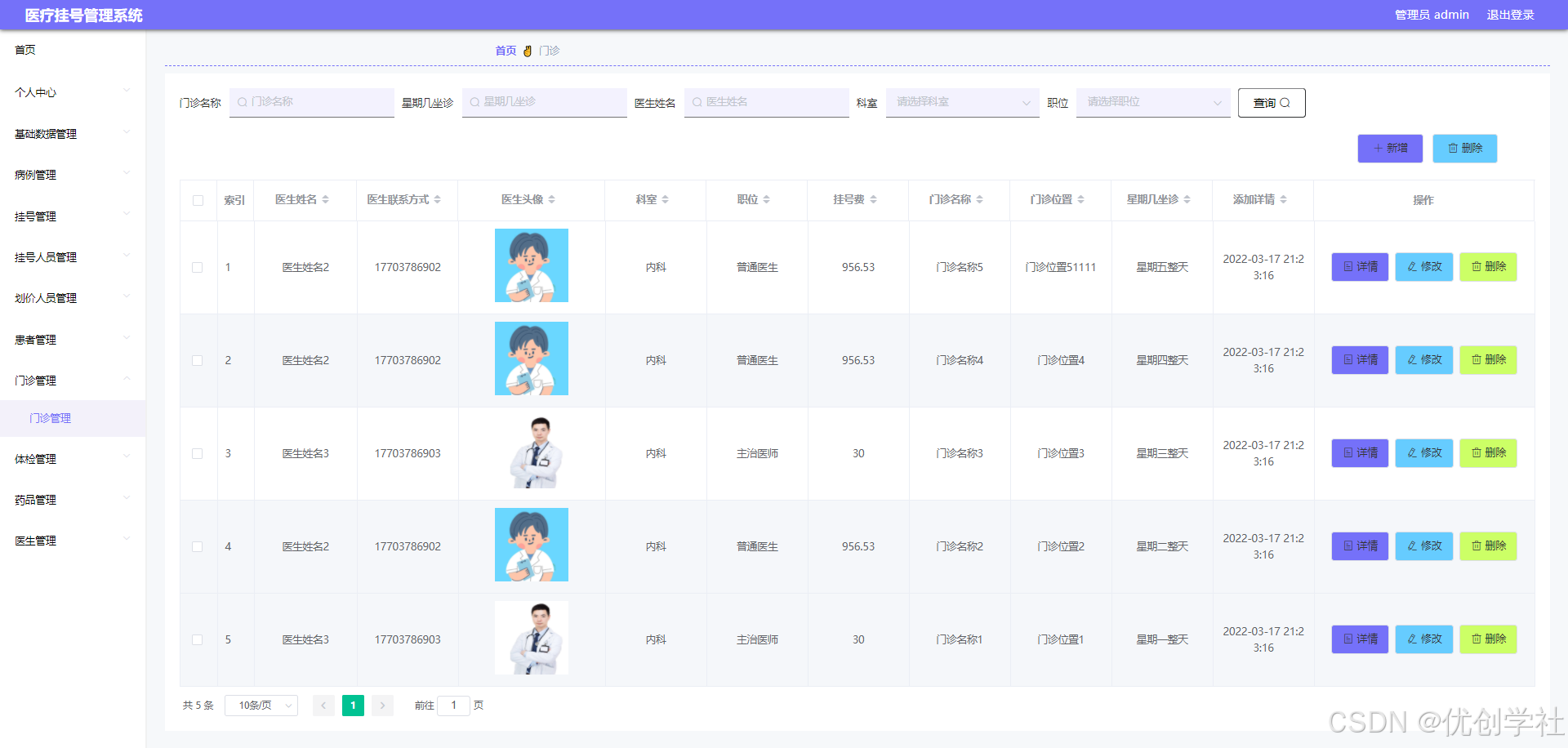Expand 挂号管理 sidebar menu
The width and height of the screenshot is (1568, 748).
point(73,216)
